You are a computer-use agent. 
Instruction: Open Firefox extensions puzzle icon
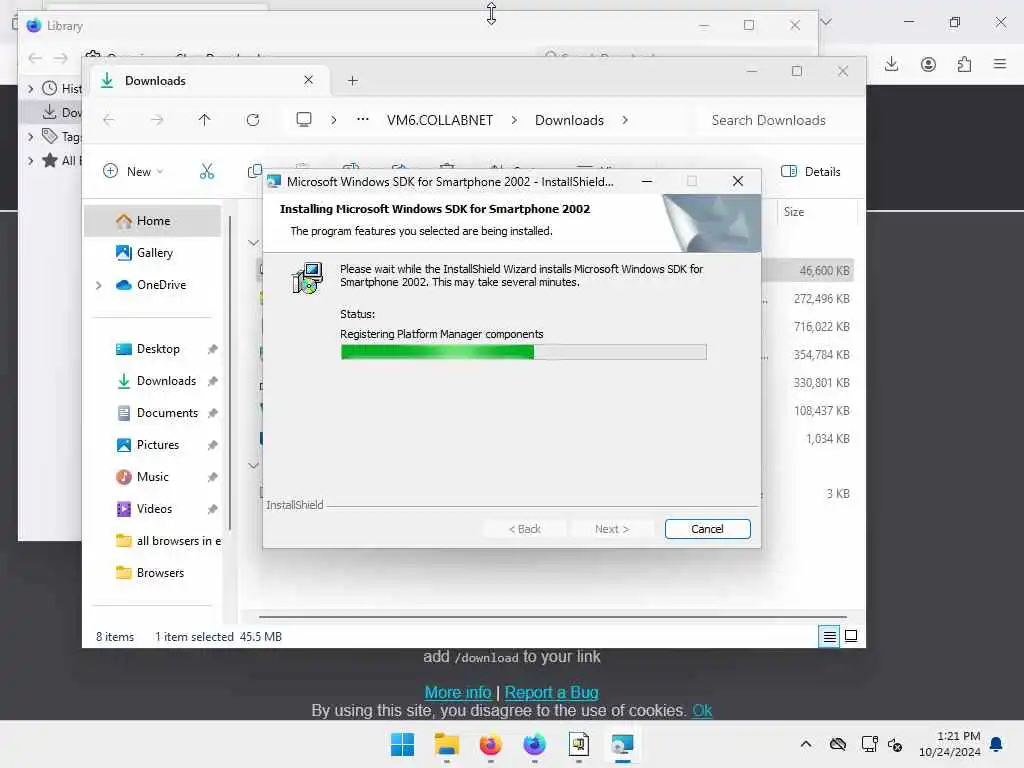[x=964, y=64]
